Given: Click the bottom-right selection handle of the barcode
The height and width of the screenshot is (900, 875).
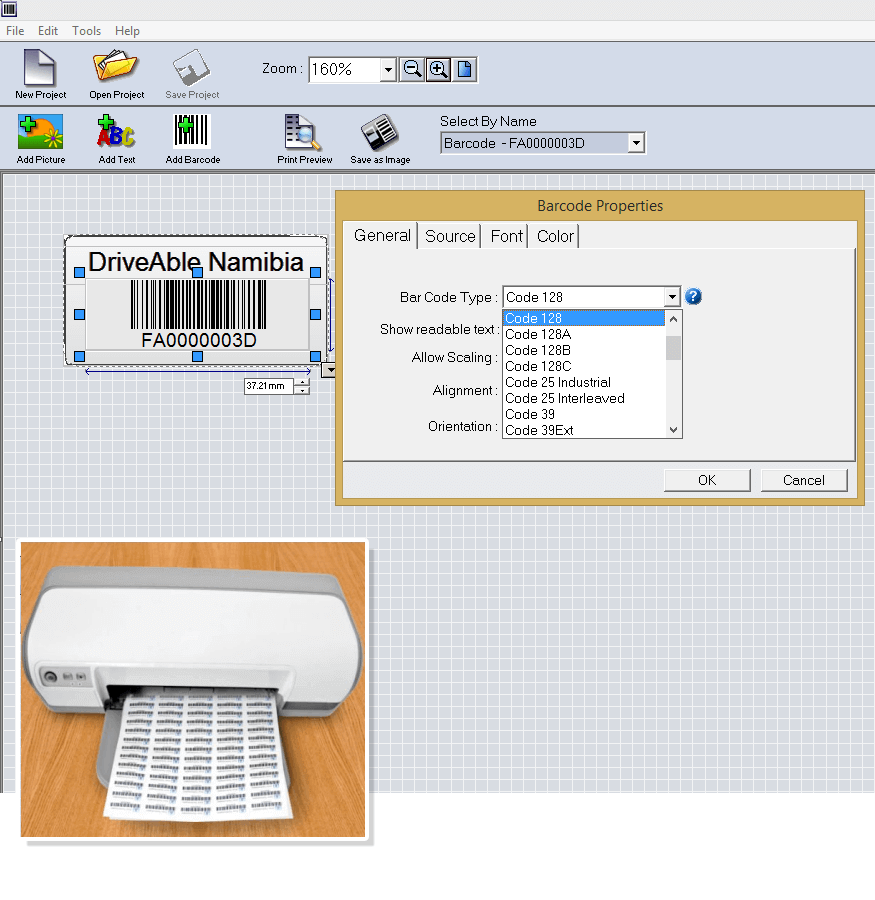Looking at the screenshot, I should tap(315, 356).
